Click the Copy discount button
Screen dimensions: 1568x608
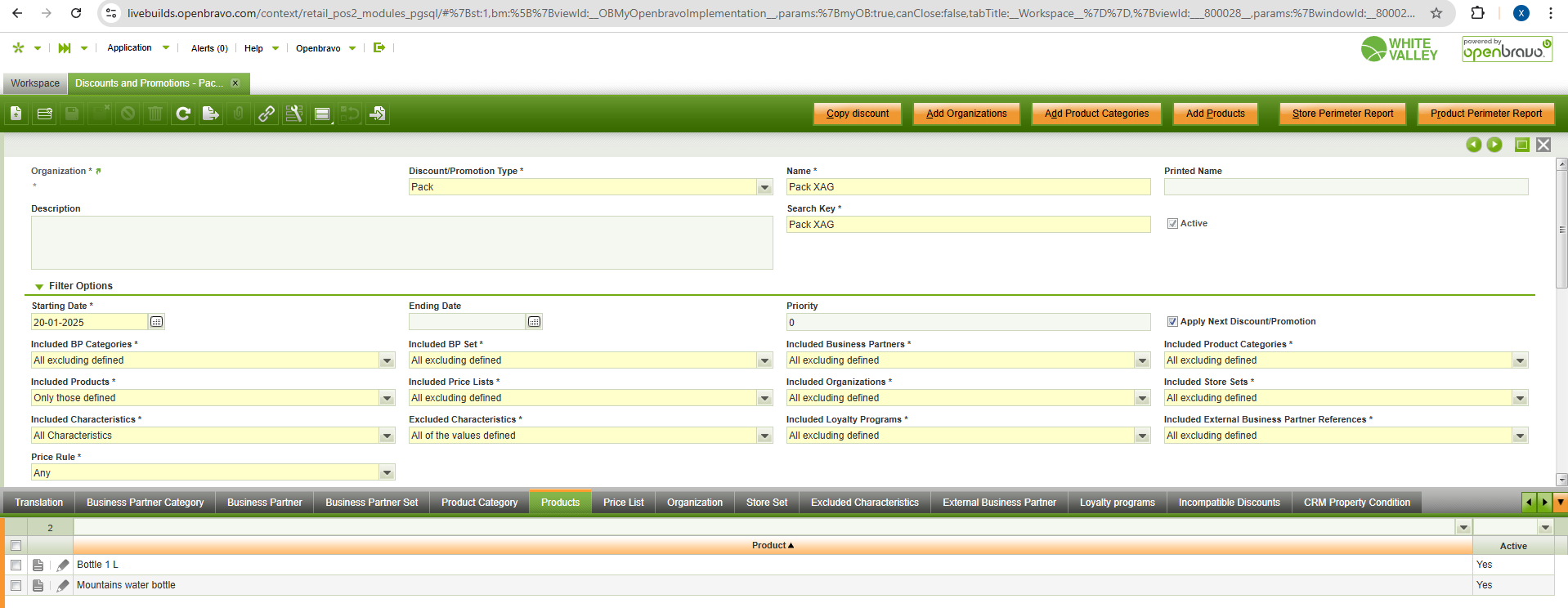click(x=857, y=114)
